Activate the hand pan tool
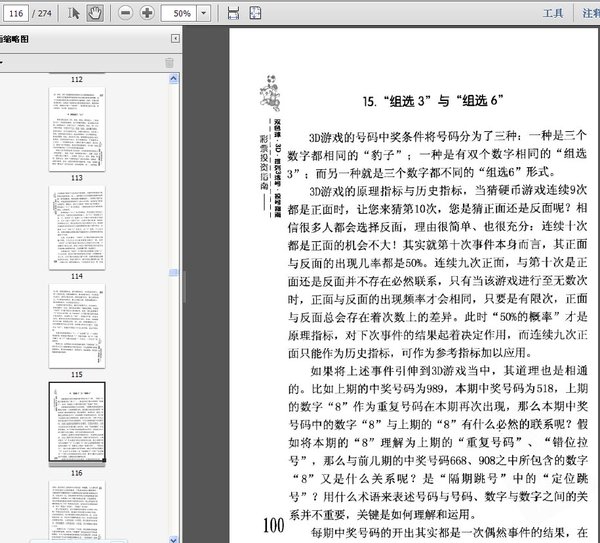Screen dimensions: 600x543 [94, 13]
